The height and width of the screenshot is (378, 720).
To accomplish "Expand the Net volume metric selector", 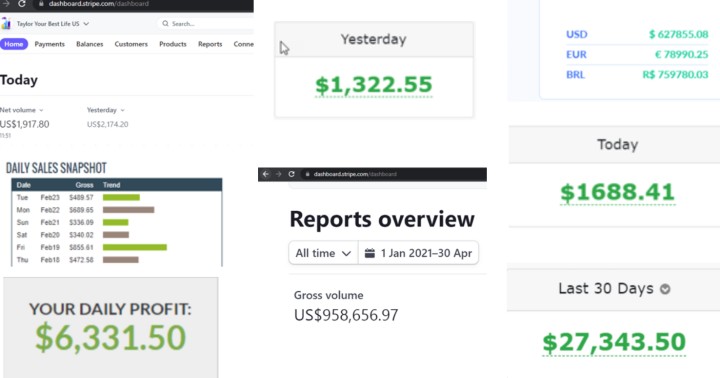I will click(x=22, y=110).
